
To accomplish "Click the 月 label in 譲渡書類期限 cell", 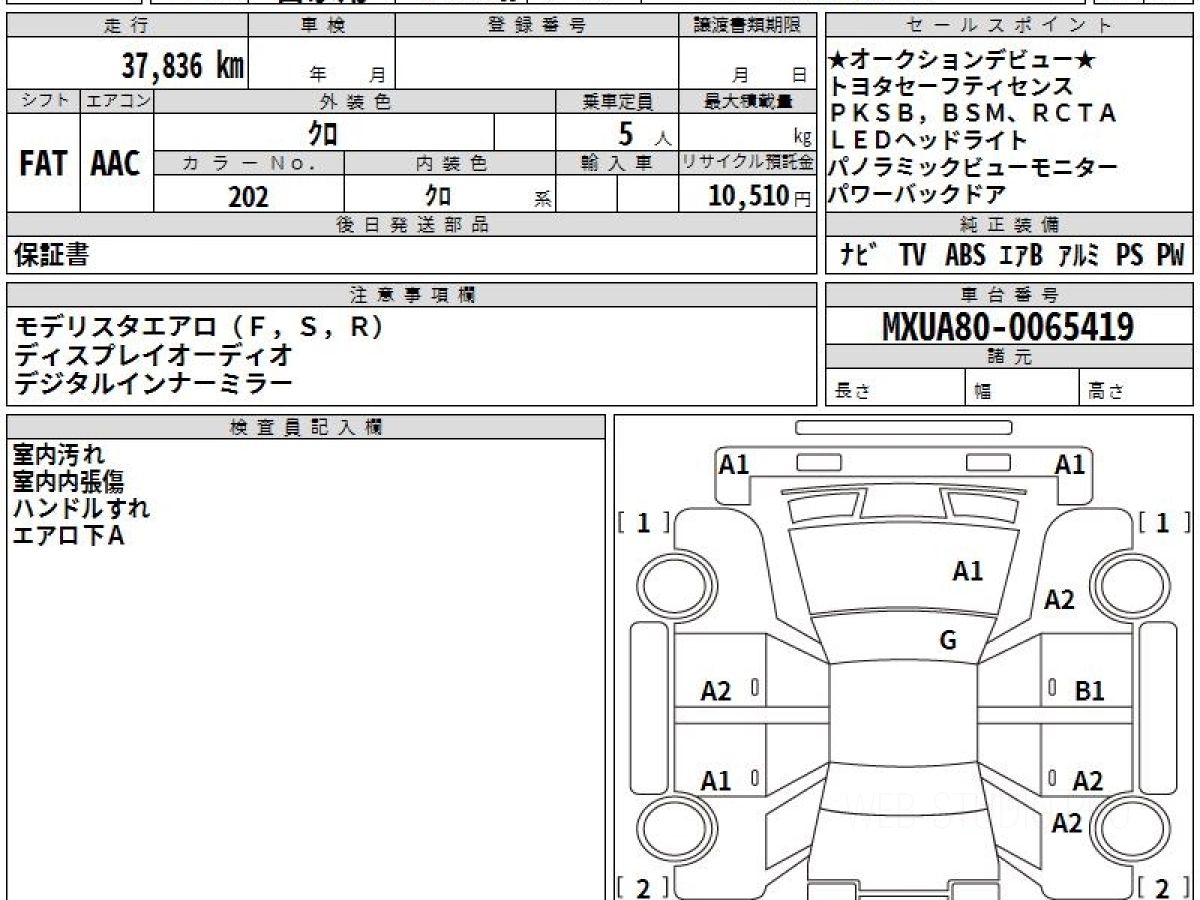I will [740, 75].
